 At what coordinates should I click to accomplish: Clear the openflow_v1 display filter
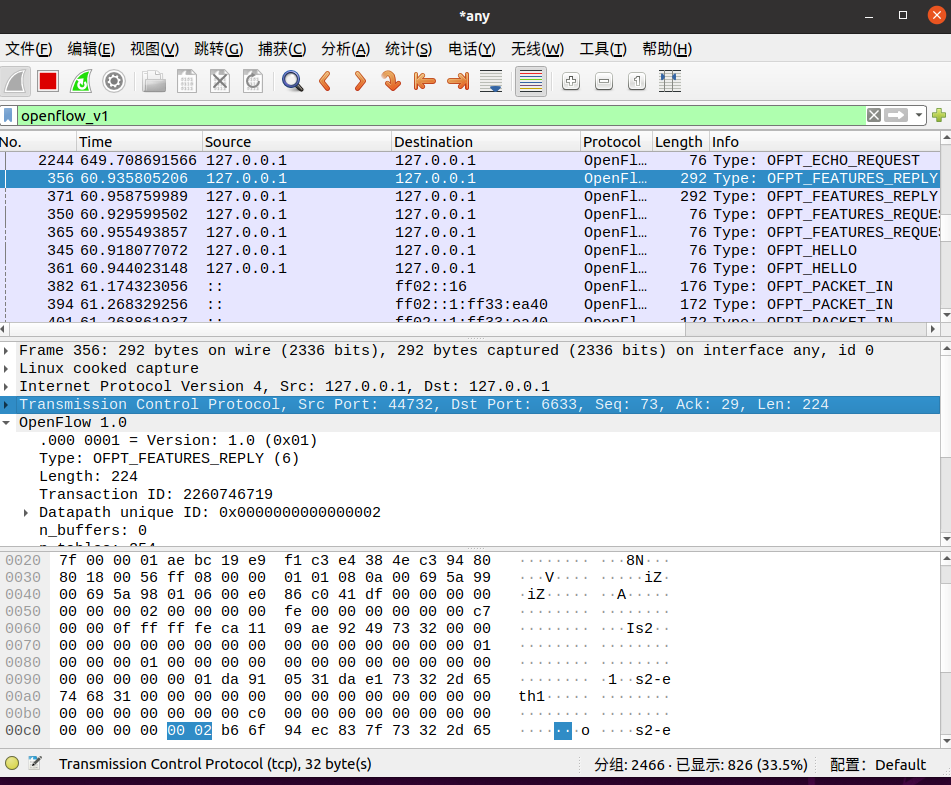(x=873, y=115)
